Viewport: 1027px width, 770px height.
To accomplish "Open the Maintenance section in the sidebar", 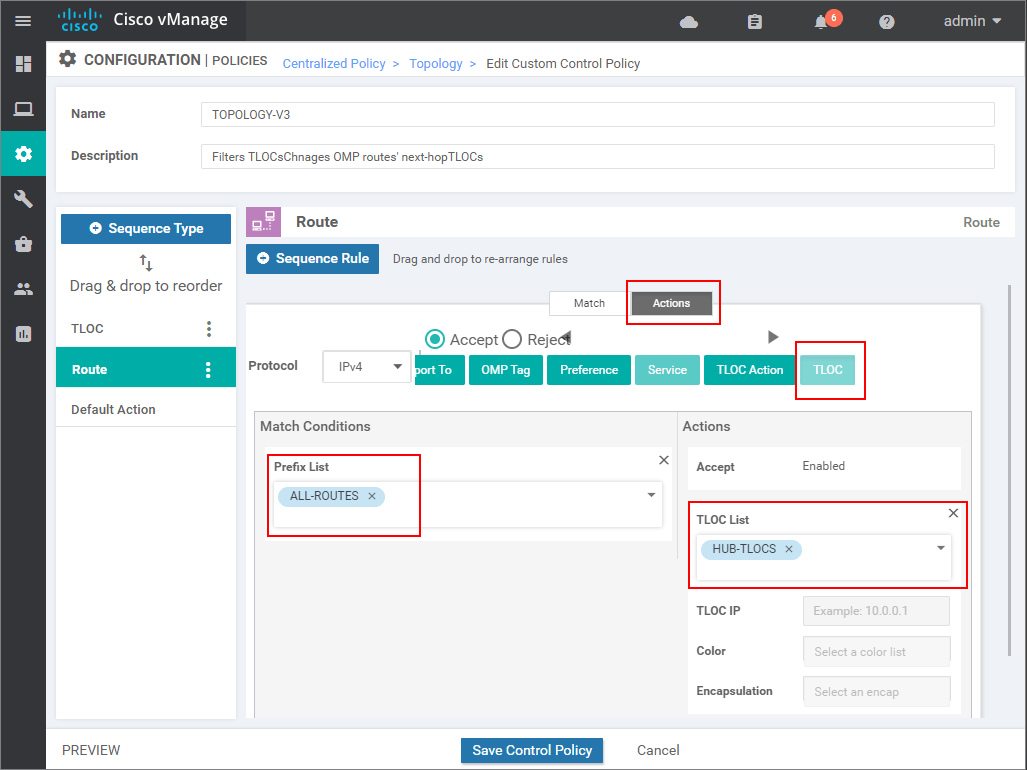I will [23, 243].
